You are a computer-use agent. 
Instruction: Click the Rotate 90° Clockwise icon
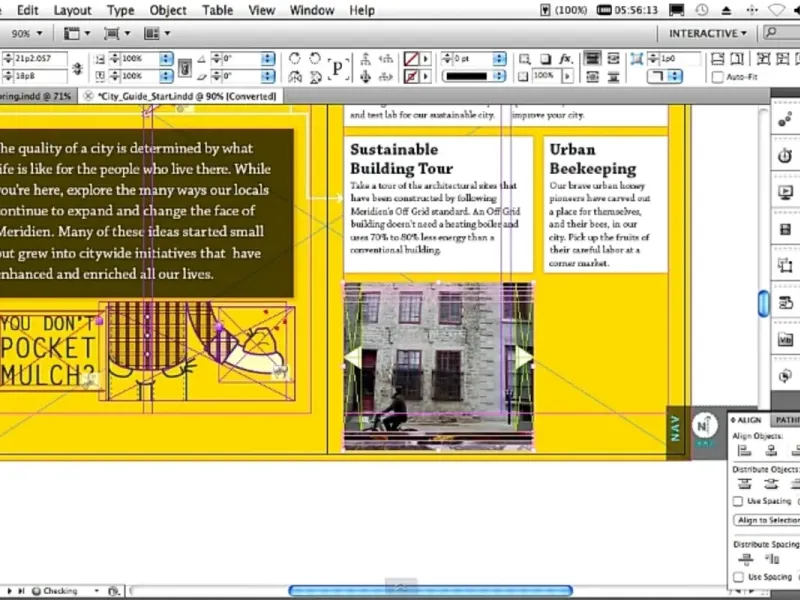pos(296,58)
